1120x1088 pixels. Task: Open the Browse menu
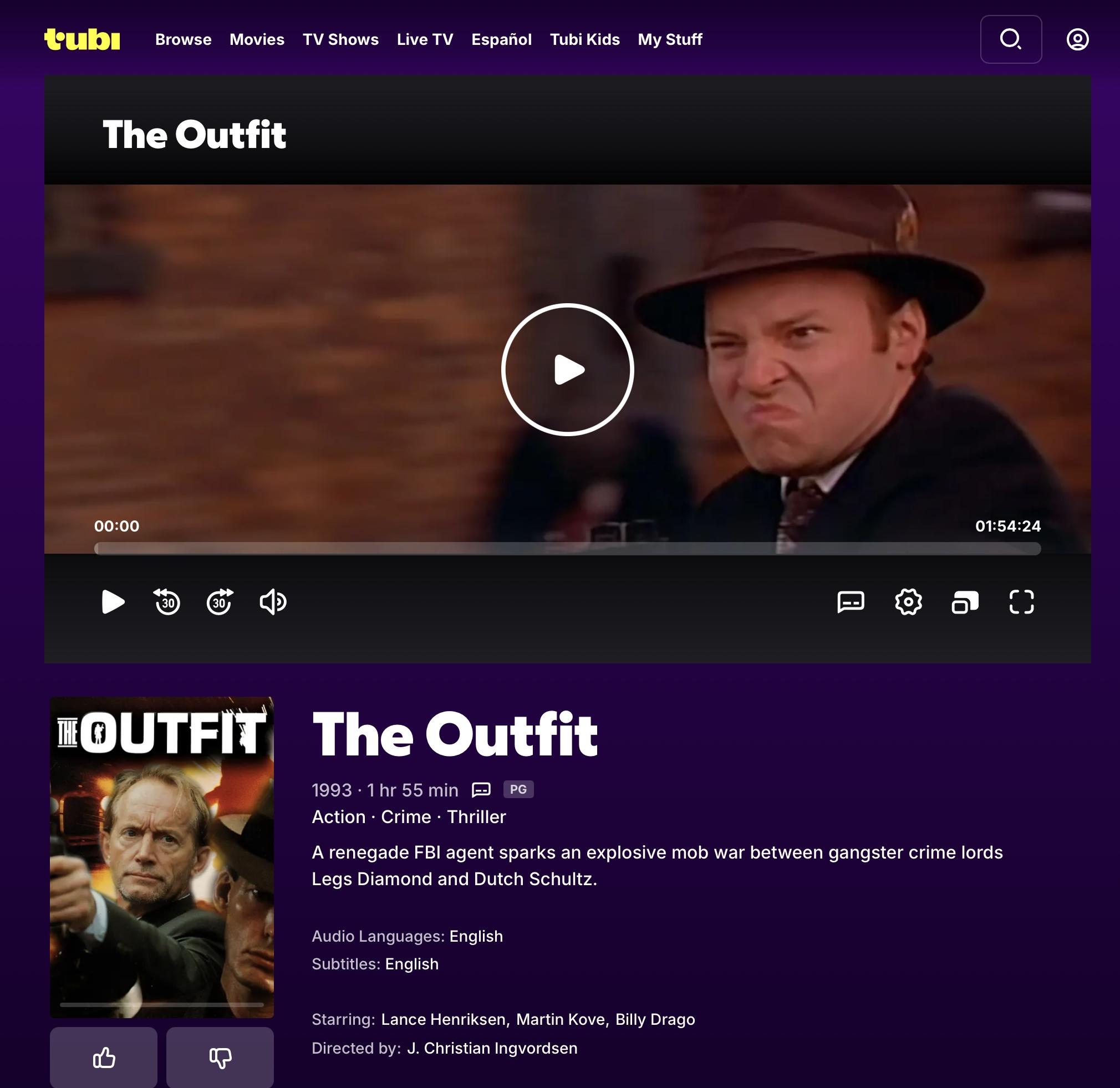point(183,39)
